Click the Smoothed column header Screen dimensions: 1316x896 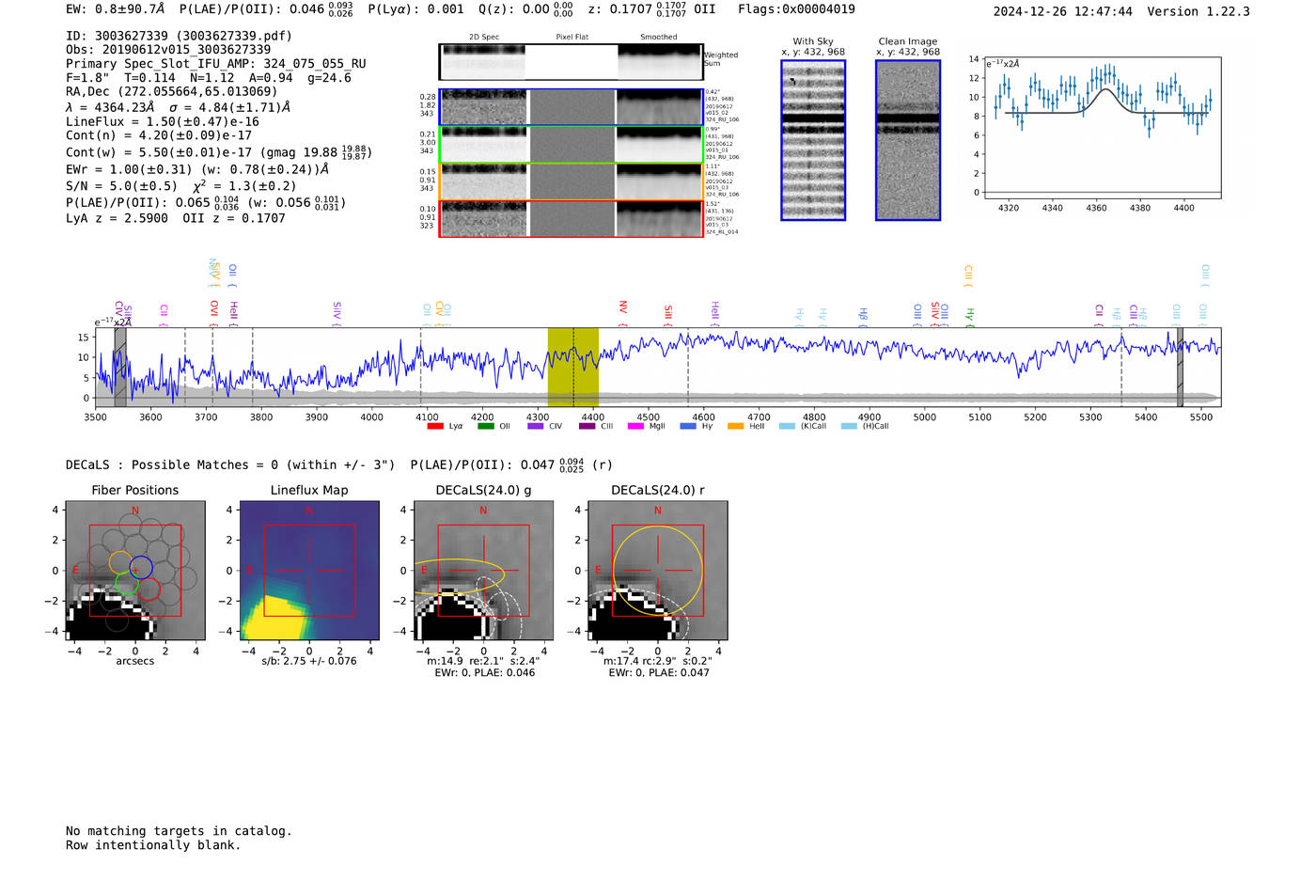click(x=658, y=38)
